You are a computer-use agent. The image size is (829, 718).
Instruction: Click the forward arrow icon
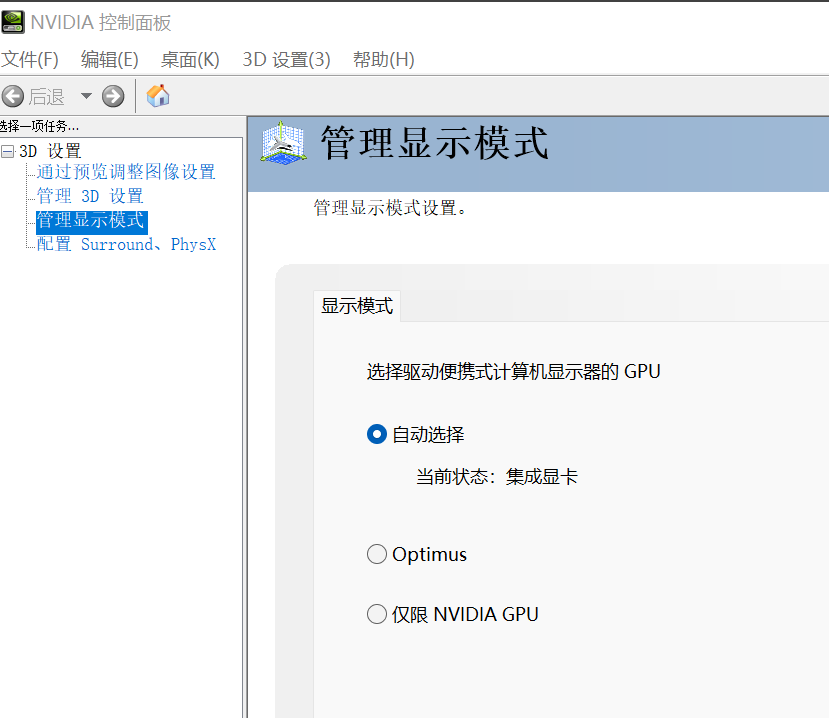click(113, 96)
